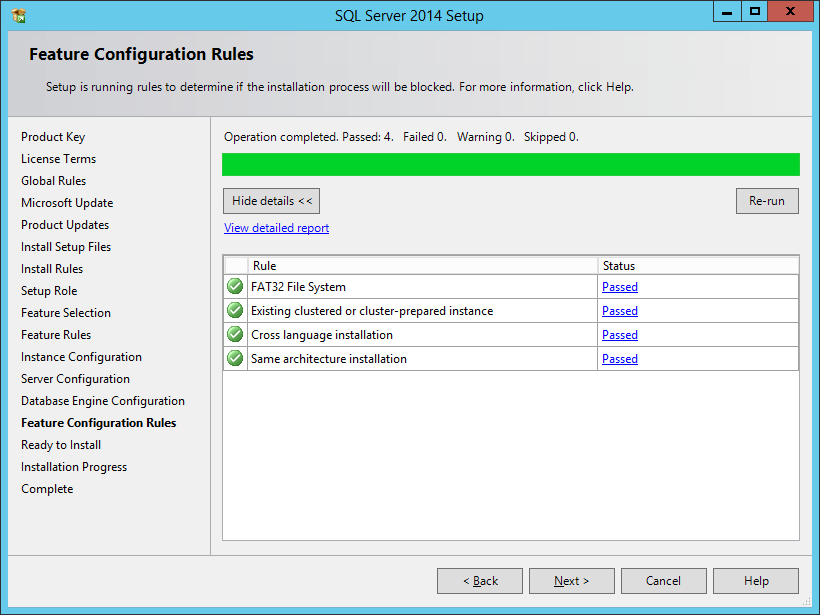This screenshot has width=820, height=615.
Task: Click the SQL Server Setup title bar icon
Action: (x=19, y=15)
